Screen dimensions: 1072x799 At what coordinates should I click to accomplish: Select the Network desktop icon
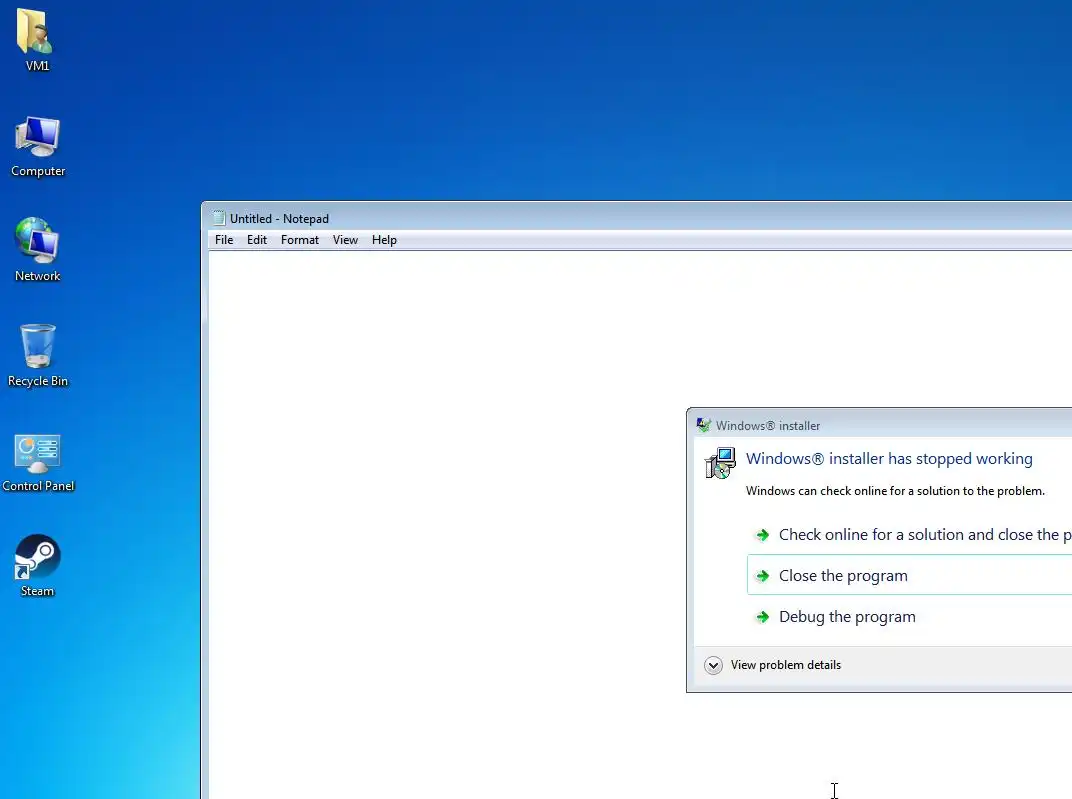click(38, 249)
